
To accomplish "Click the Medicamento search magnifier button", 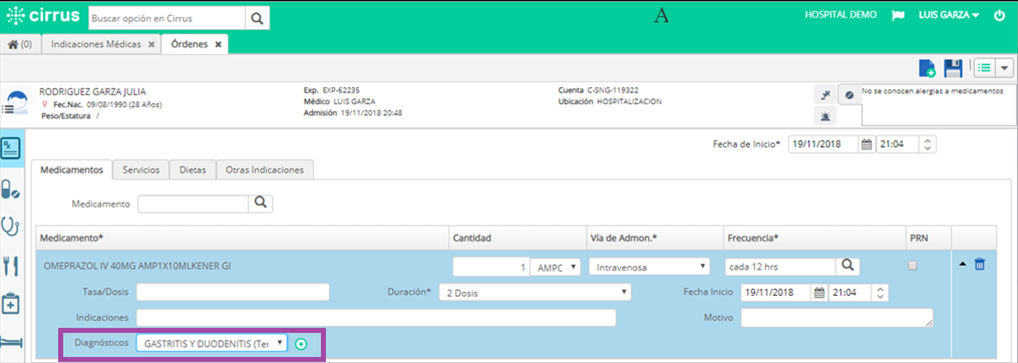I will point(261,203).
